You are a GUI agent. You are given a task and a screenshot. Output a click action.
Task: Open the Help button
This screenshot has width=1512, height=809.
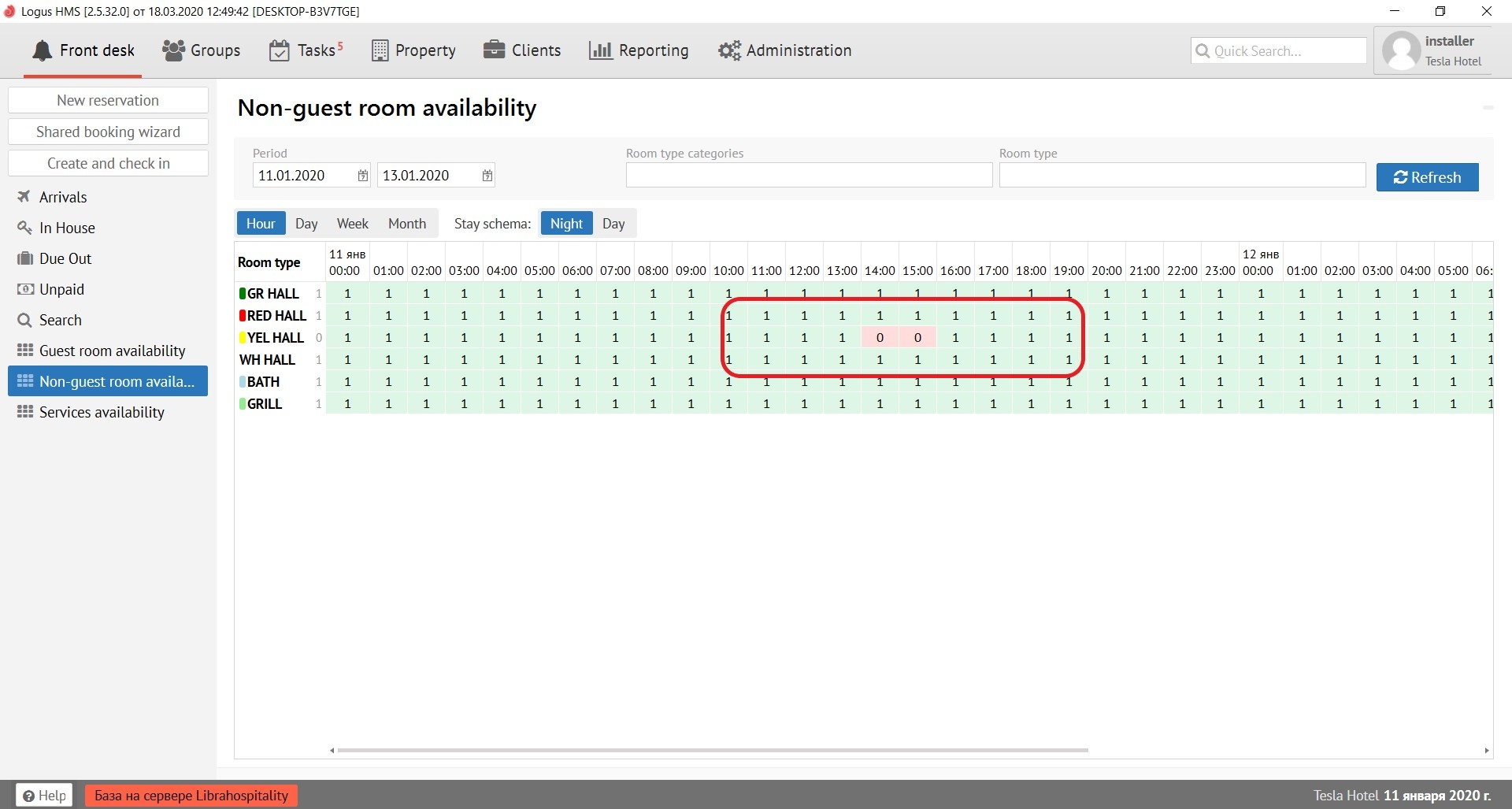point(44,796)
